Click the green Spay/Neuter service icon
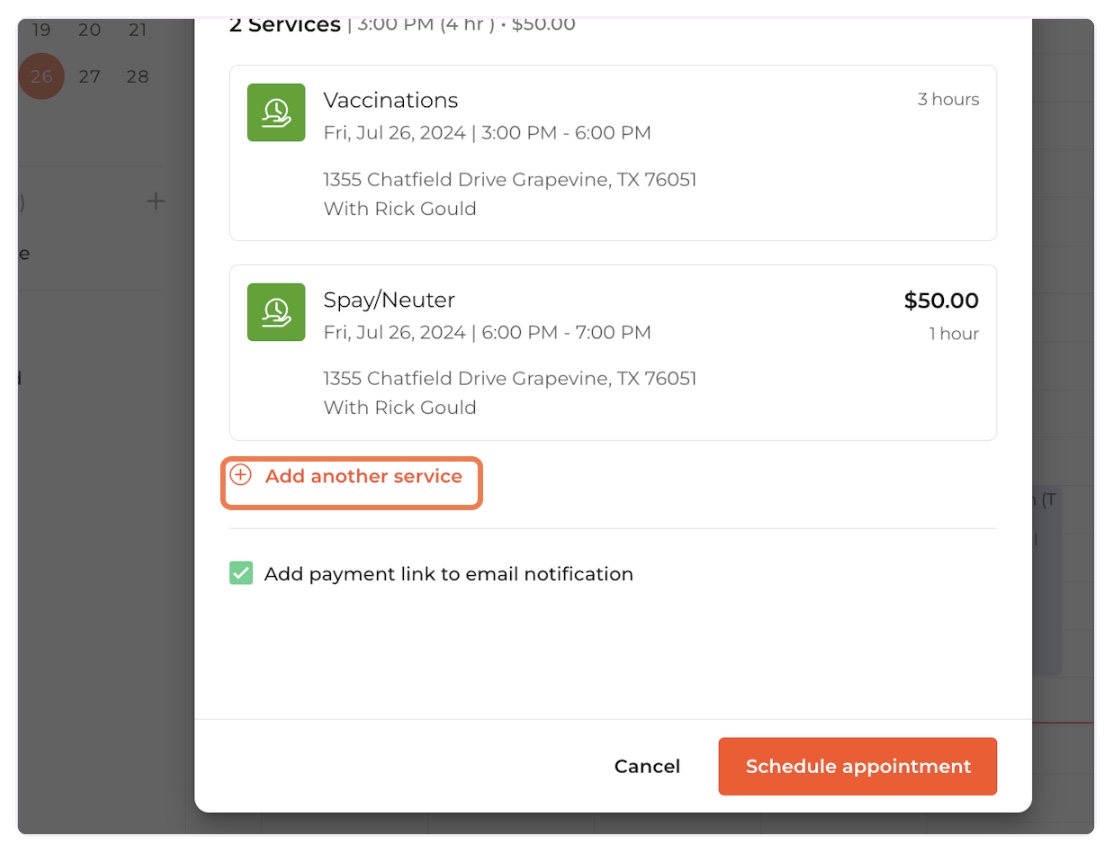Image resolution: width=1118 pixels, height=862 pixels. tap(276, 312)
